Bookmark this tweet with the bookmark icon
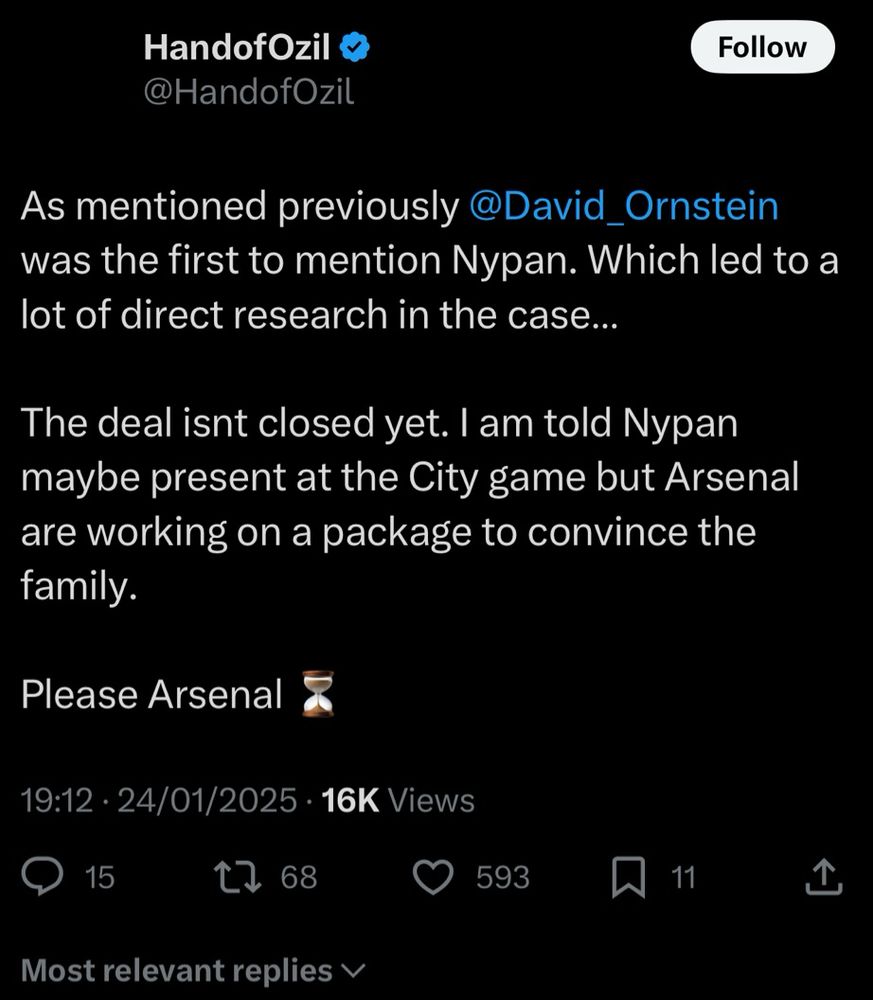The height and width of the screenshot is (1000, 873). point(628,877)
